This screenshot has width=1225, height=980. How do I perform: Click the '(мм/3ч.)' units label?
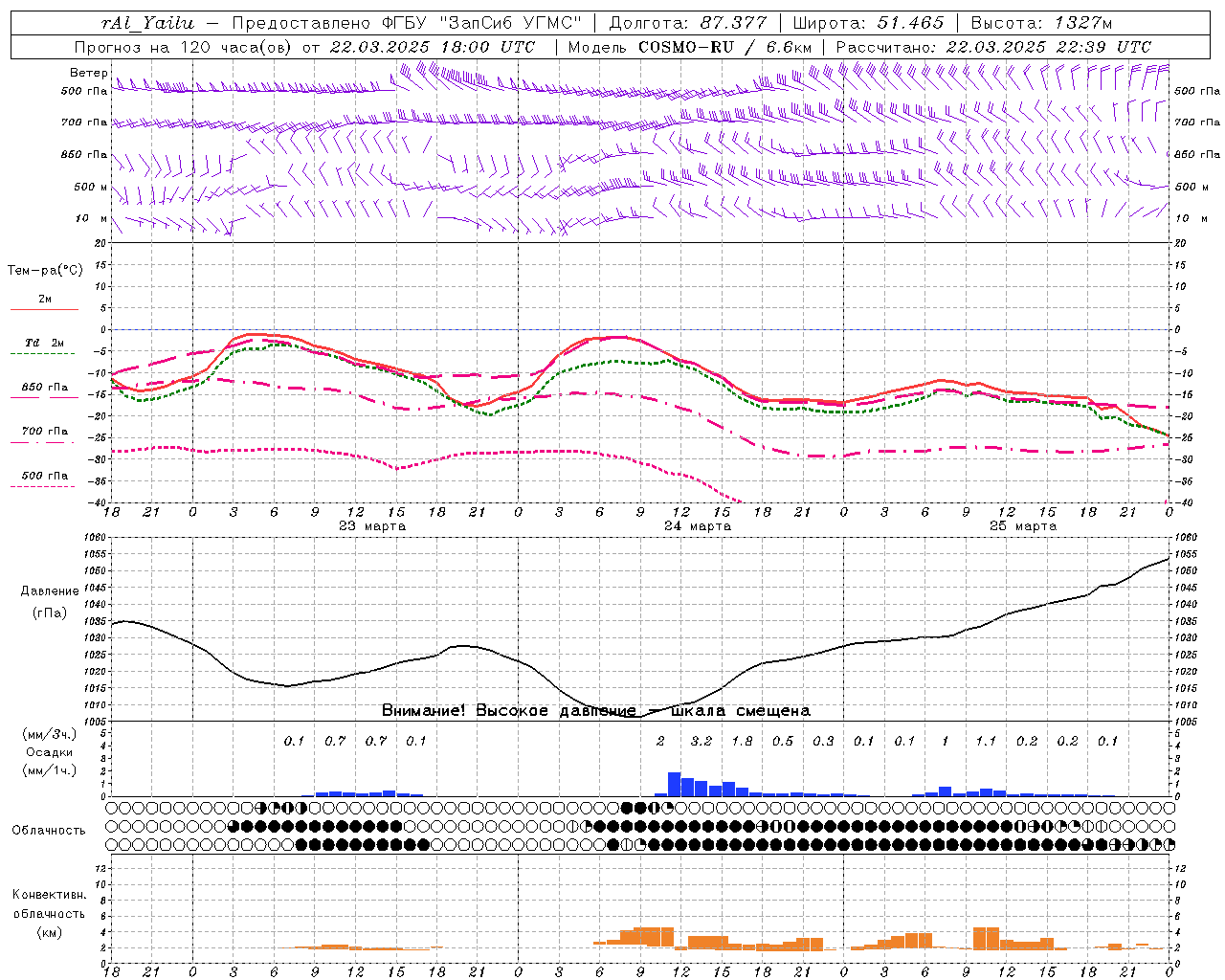pos(50,734)
